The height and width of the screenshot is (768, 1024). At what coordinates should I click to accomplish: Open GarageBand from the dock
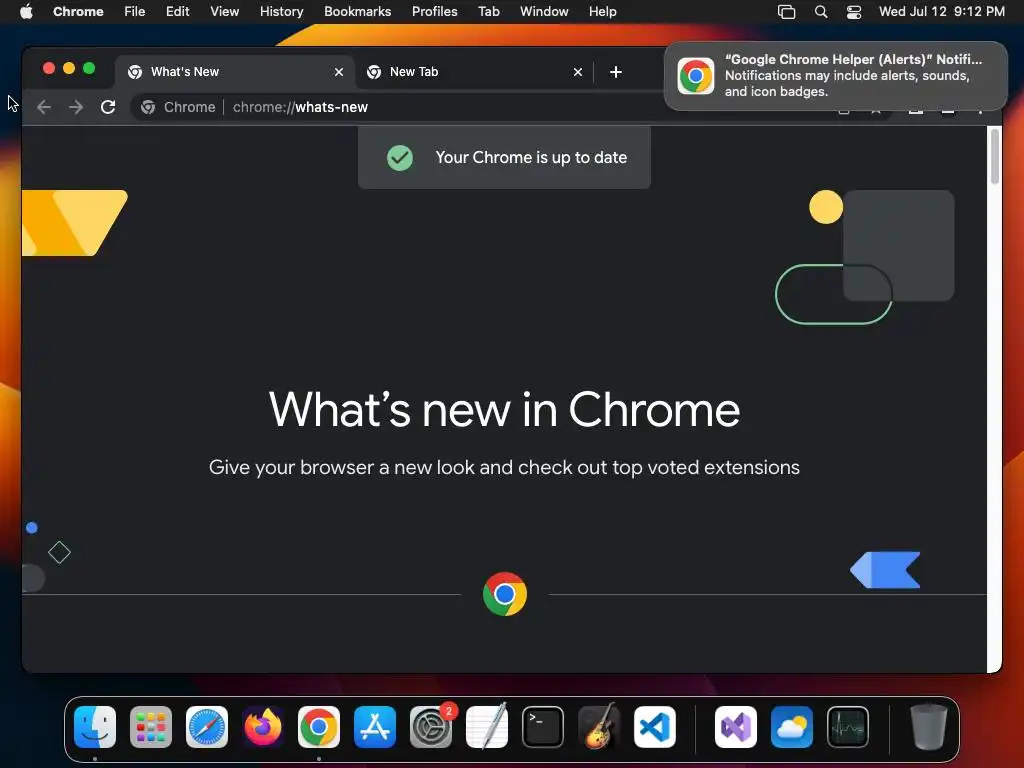pyautogui.click(x=599, y=726)
